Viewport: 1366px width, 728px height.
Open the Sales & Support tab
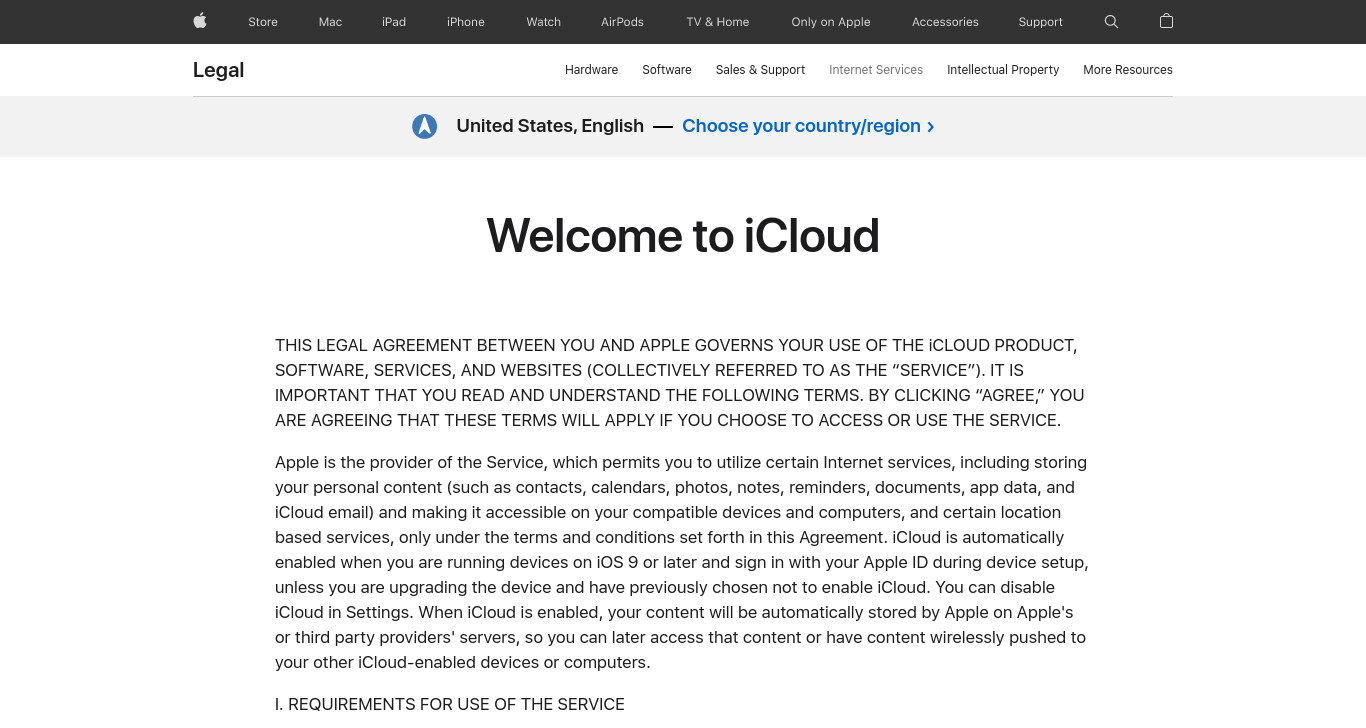pos(760,70)
